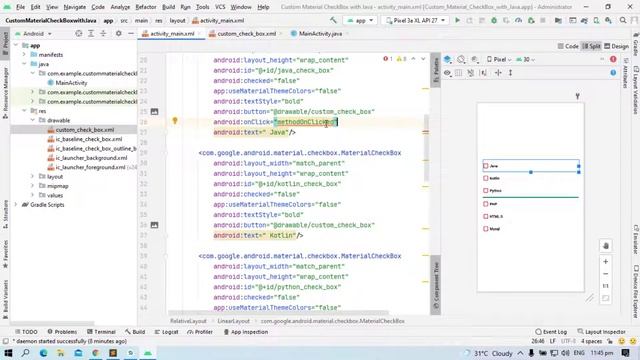Open the Chrome icon in the taskbar
This screenshot has width=640, height=360.
(x=96, y=353)
